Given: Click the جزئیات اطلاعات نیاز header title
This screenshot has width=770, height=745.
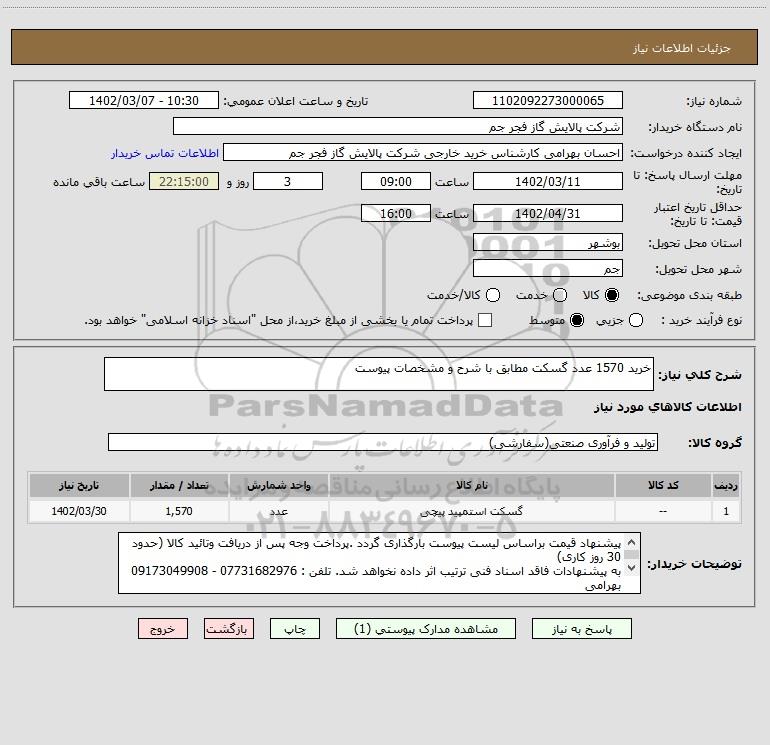Looking at the screenshot, I should (681, 48).
